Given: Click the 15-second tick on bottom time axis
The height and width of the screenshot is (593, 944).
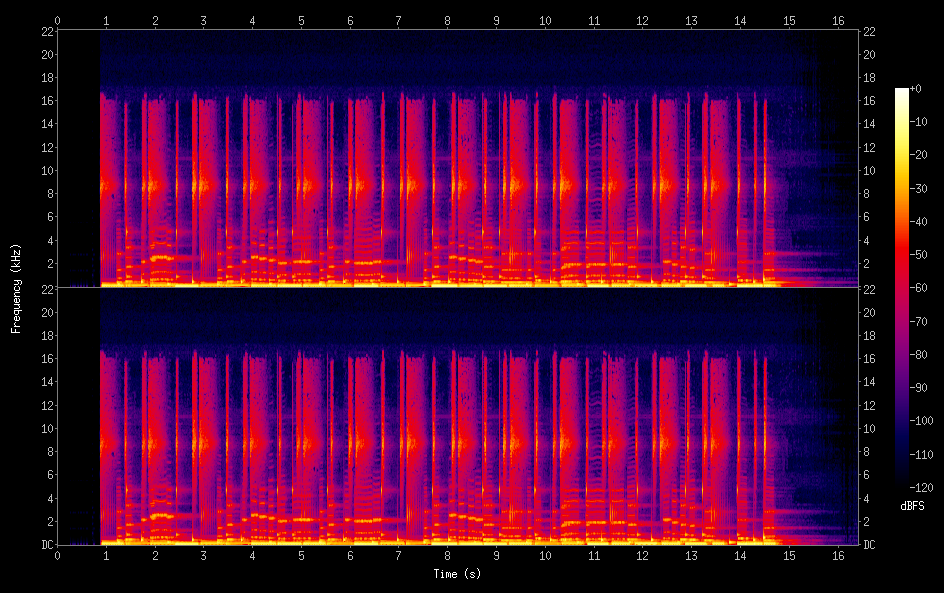Looking at the screenshot, I should click(x=789, y=555).
